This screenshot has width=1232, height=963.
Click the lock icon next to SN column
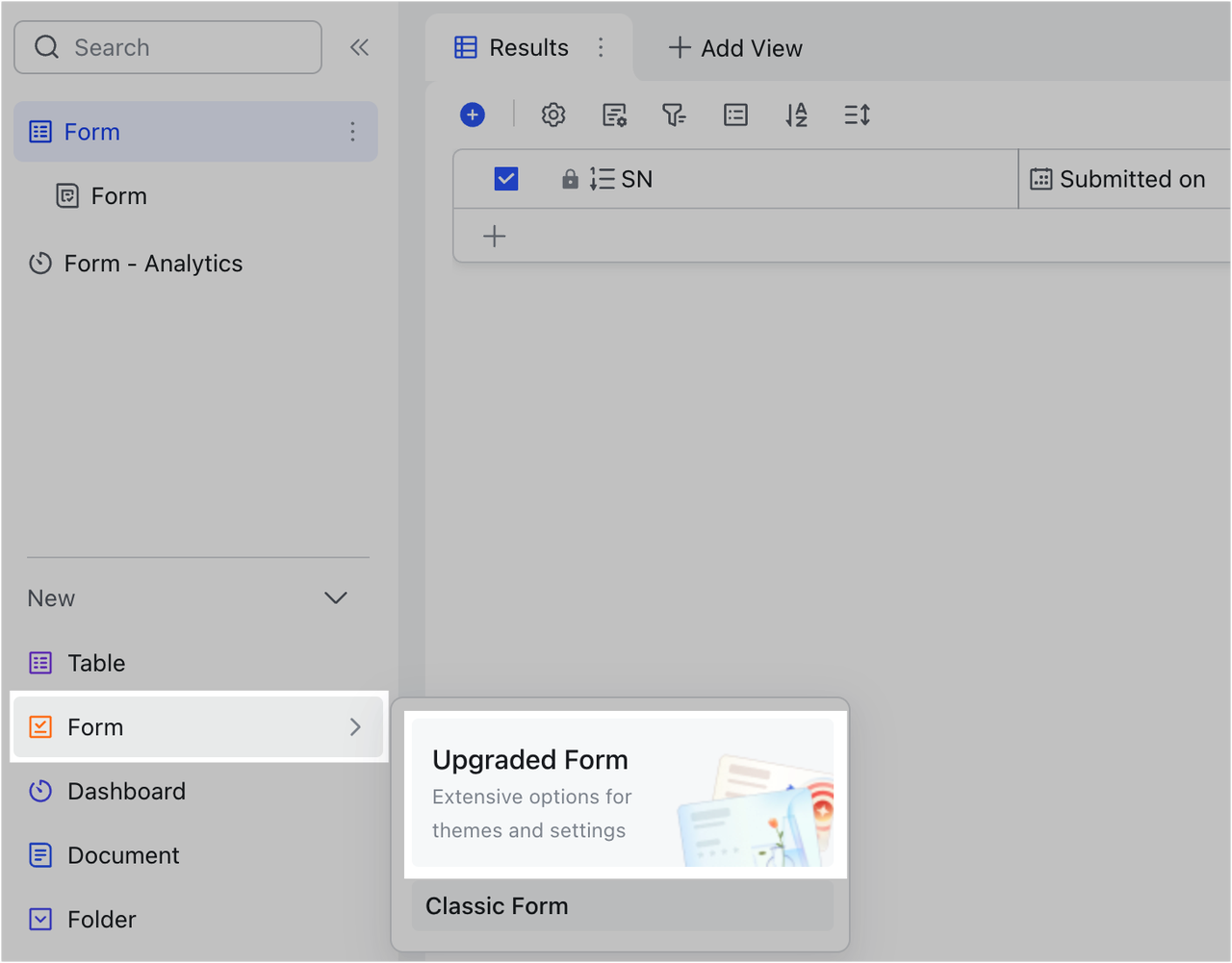pyautogui.click(x=570, y=178)
